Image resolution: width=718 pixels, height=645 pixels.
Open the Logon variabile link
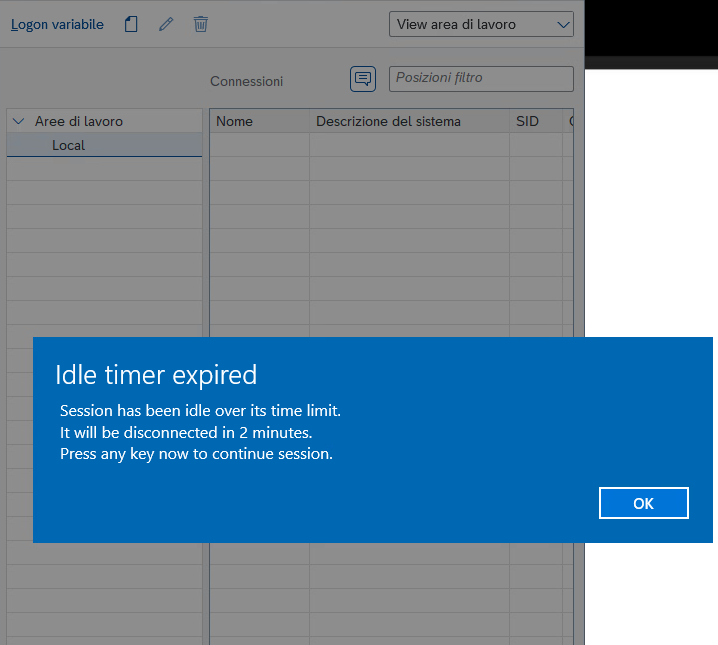pos(57,24)
